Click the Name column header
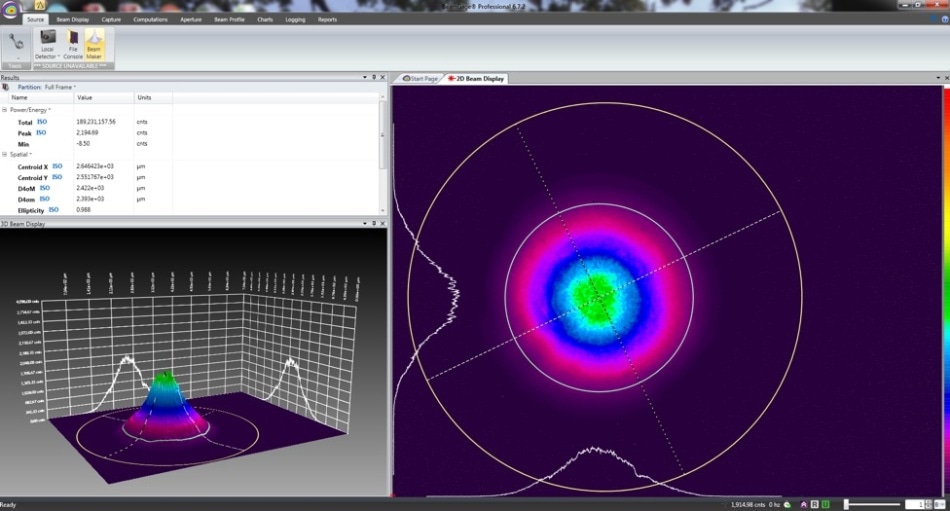 click(x=41, y=97)
